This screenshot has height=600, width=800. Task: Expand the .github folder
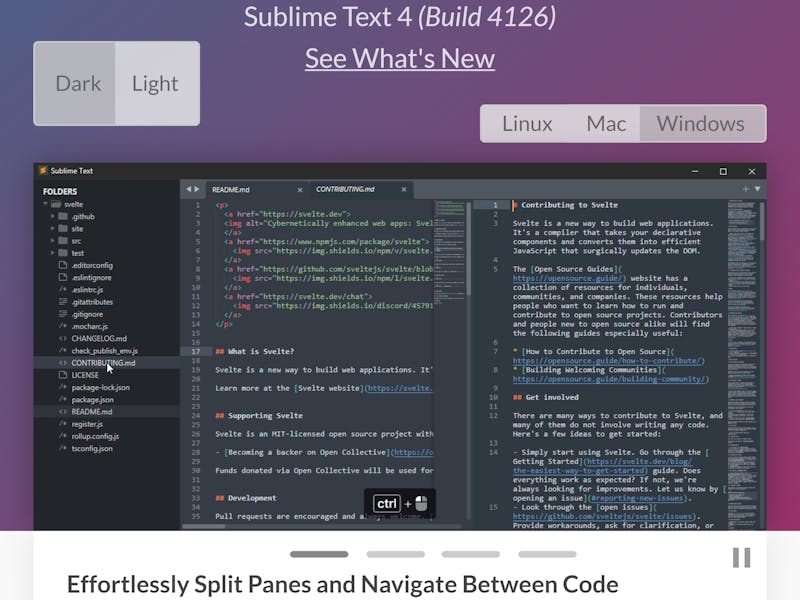click(51, 216)
